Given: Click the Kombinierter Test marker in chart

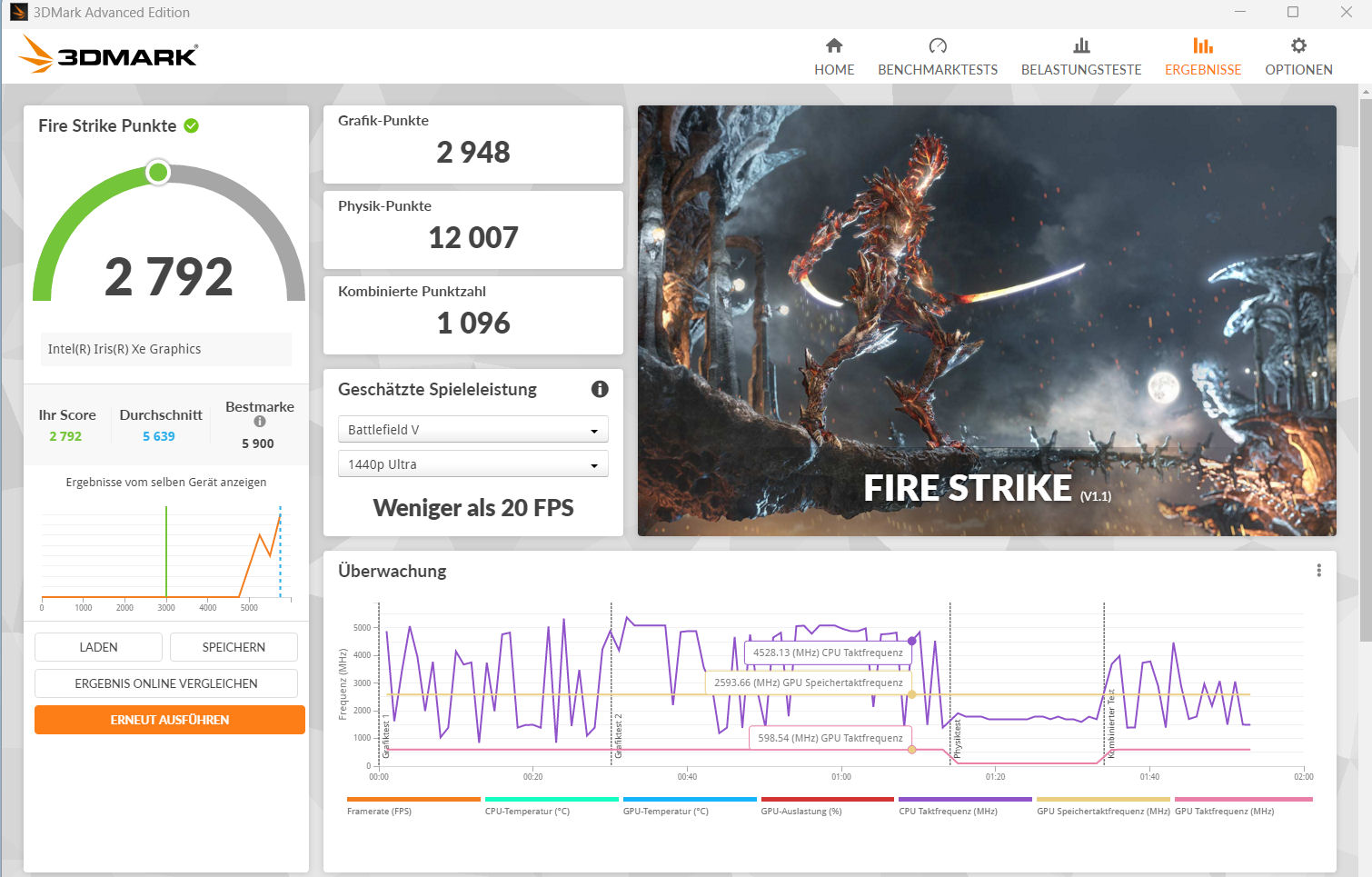Looking at the screenshot, I should [x=1110, y=723].
